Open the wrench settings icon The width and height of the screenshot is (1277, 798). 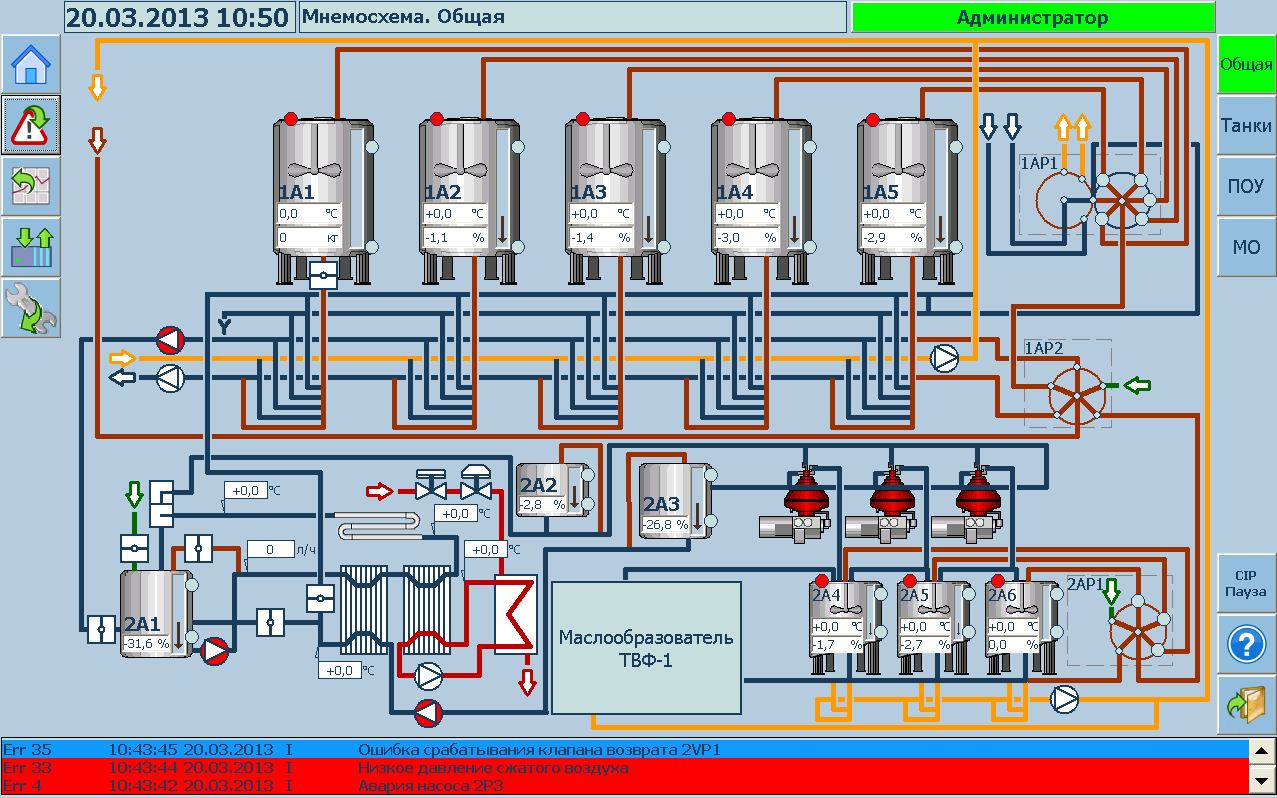[30, 308]
